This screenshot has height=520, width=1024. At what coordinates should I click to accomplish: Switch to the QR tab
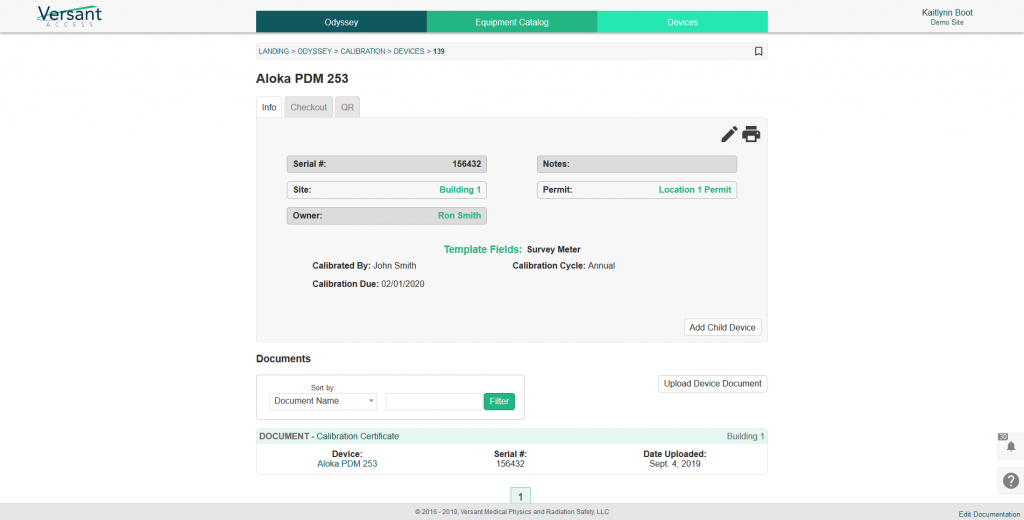(x=347, y=107)
